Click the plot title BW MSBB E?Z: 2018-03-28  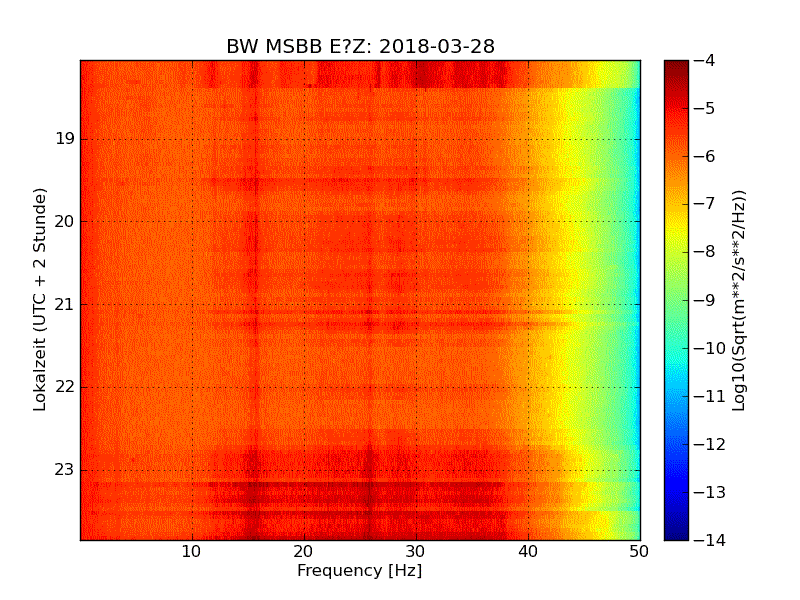360,47
